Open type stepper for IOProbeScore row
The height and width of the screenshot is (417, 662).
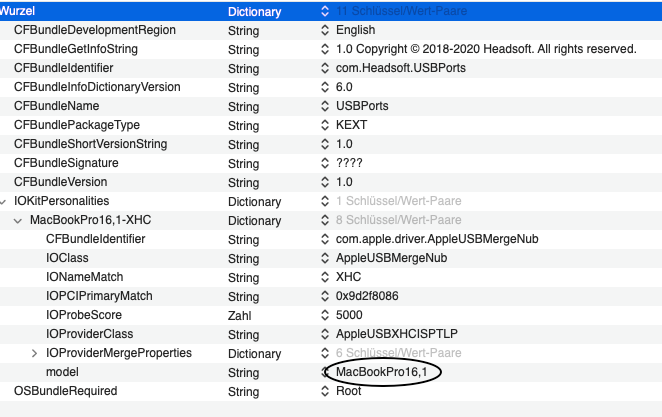click(x=324, y=315)
